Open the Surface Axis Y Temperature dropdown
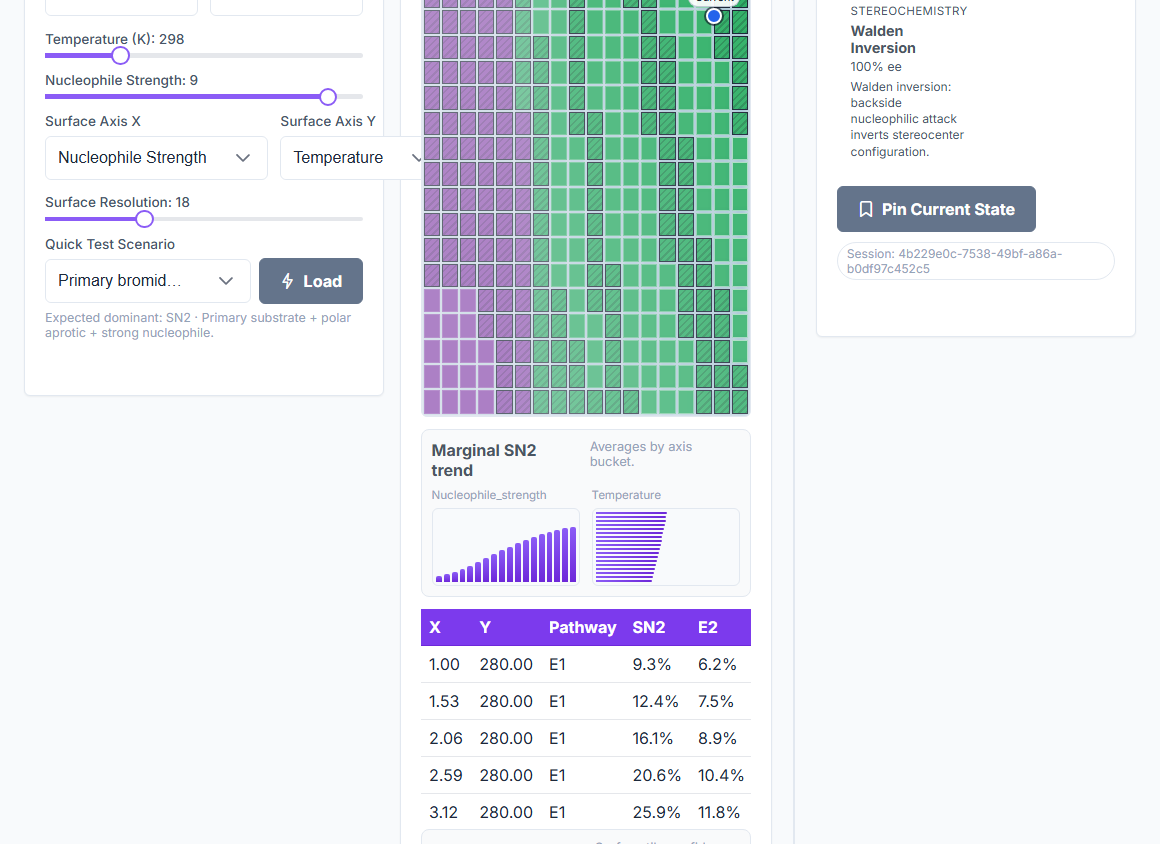 [351, 158]
